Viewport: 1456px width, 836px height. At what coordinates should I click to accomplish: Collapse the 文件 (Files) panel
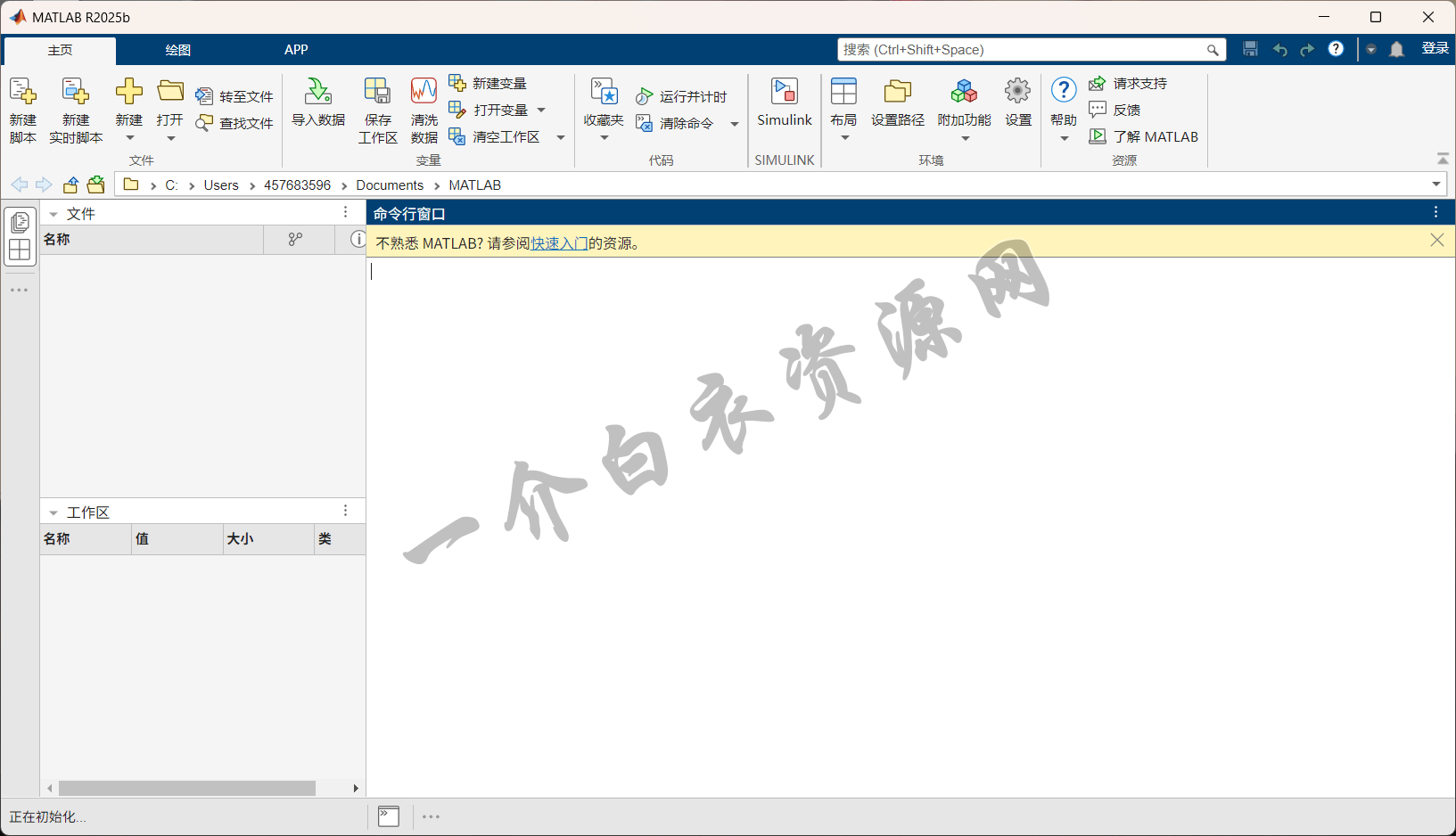(x=53, y=215)
